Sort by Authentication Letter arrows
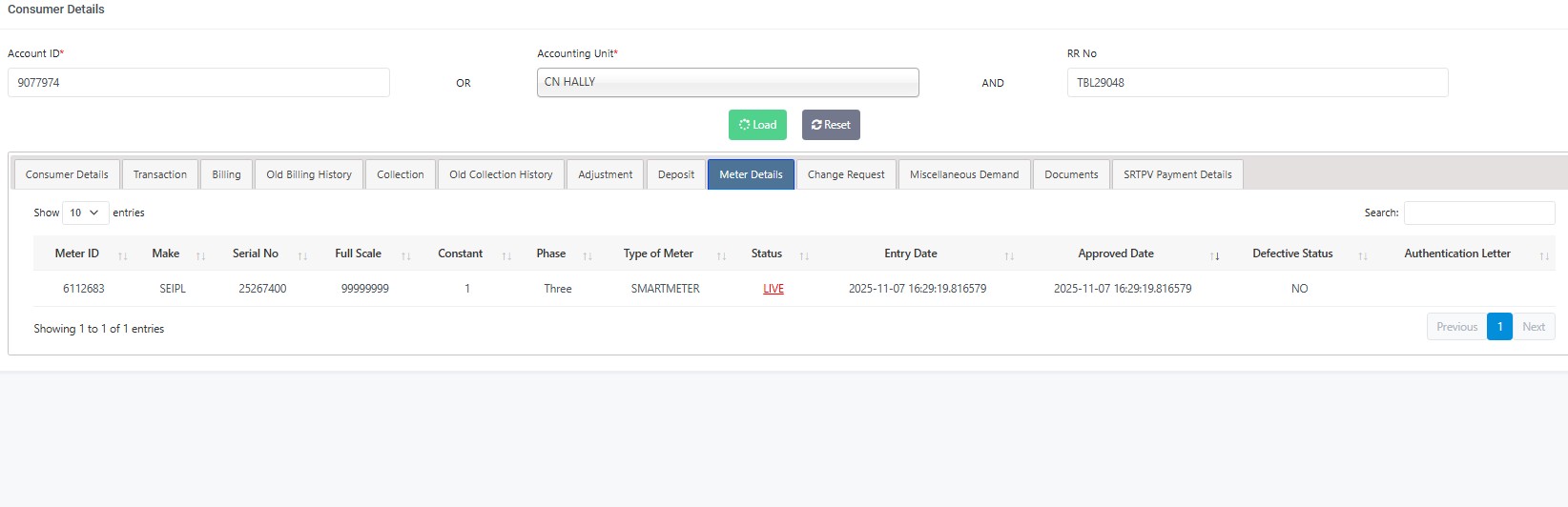Screen dimensions: 1568x507 click(1544, 255)
